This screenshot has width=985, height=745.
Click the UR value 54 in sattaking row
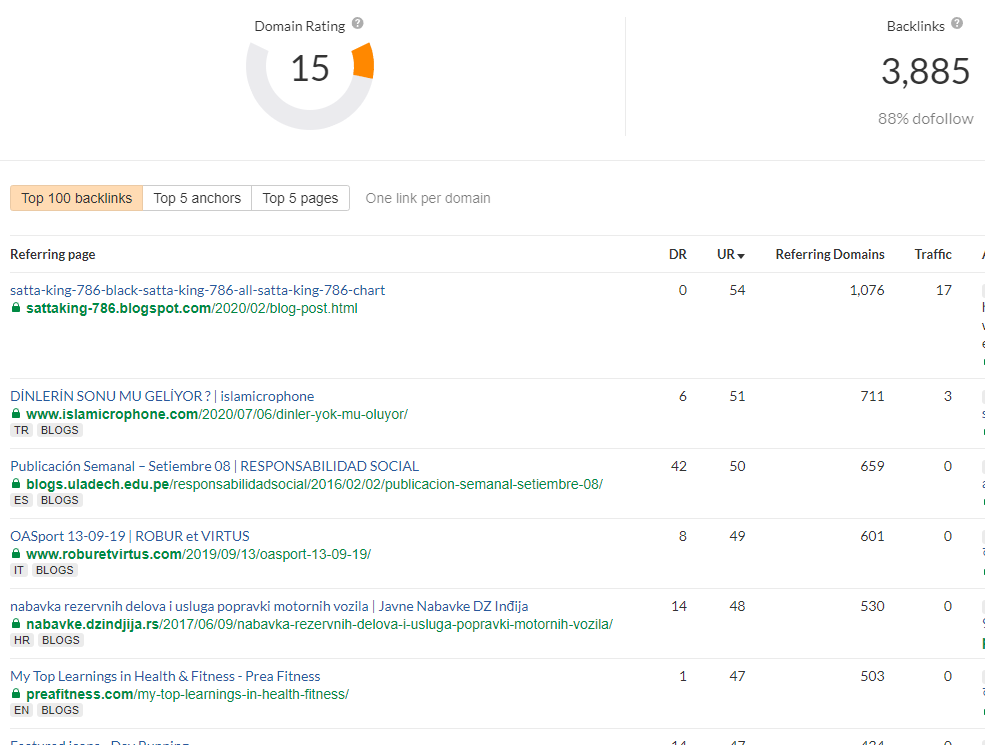point(737,290)
